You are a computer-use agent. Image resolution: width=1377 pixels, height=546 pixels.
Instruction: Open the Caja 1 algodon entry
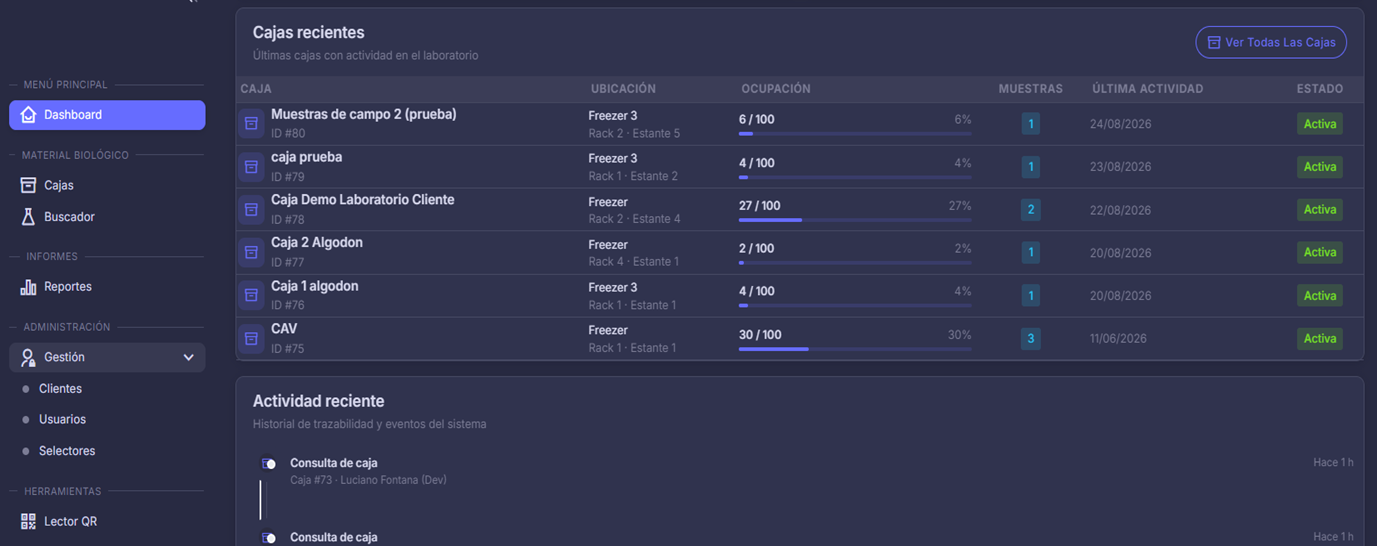(x=314, y=286)
